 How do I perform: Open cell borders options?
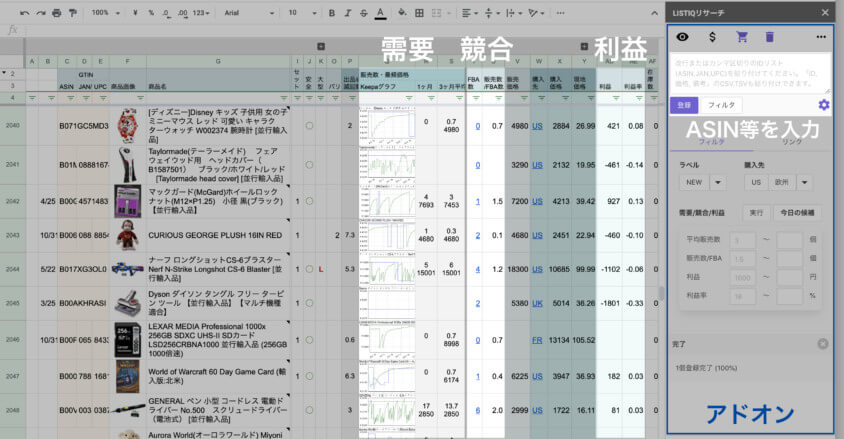point(419,13)
